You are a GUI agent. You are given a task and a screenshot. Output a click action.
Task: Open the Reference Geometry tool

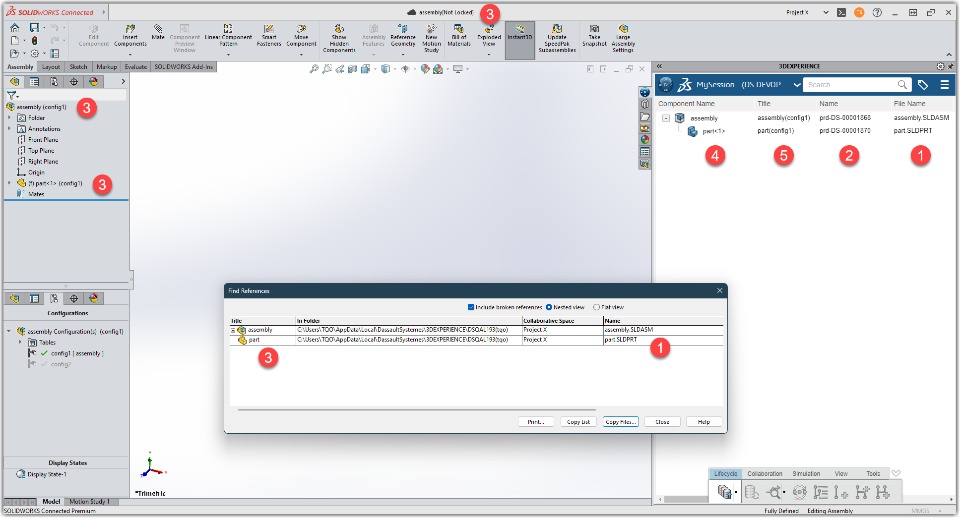click(x=403, y=36)
